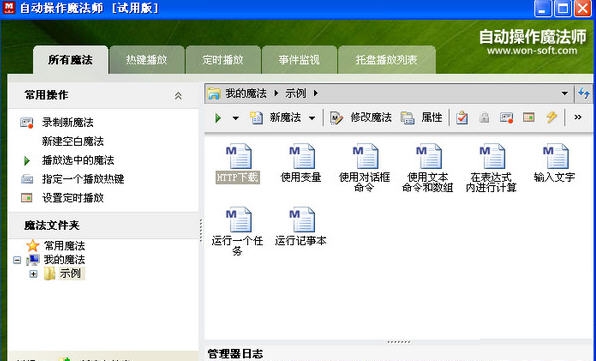Minimize the 自动操作魔法师 window

coord(542,8)
